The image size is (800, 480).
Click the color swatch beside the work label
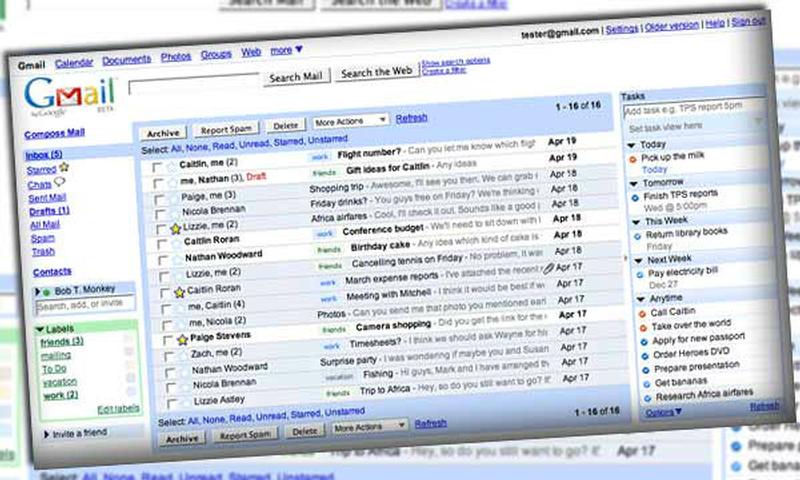(x=131, y=391)
